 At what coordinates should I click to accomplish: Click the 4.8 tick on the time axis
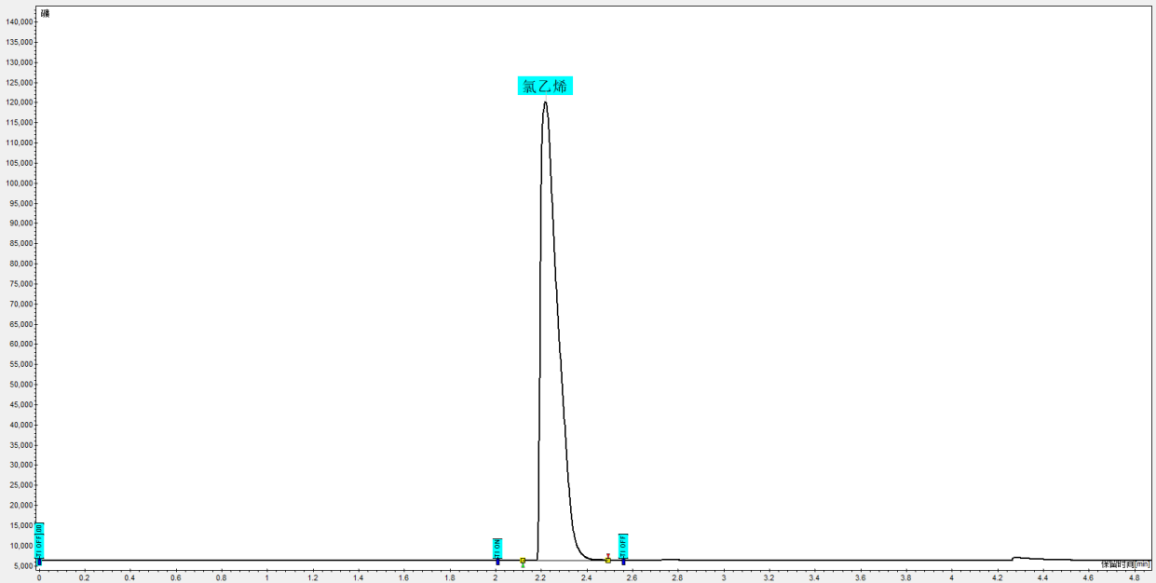point(1134,577)
